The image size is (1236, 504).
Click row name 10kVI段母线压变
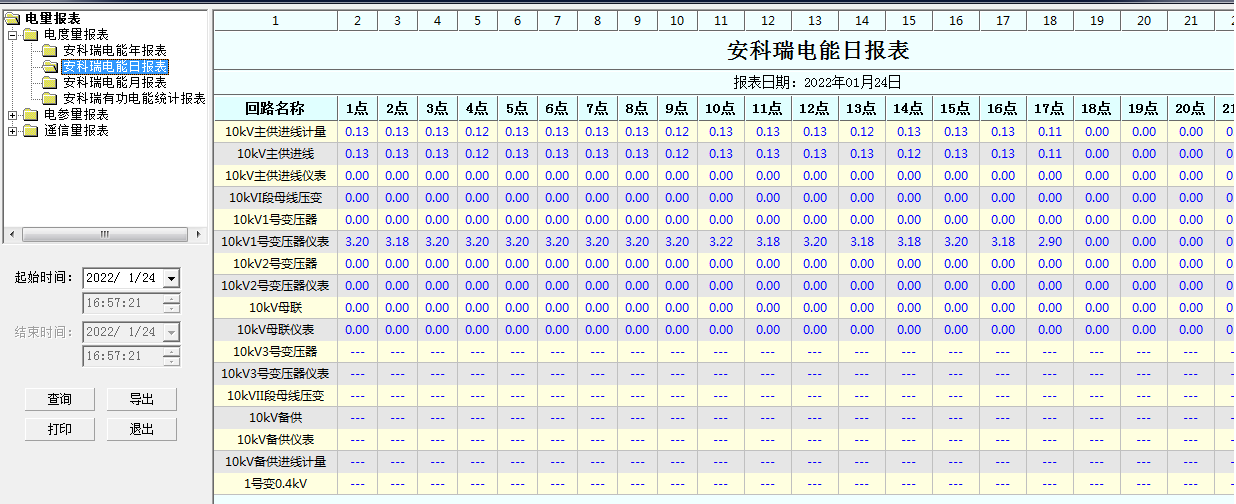pos(276,197)
